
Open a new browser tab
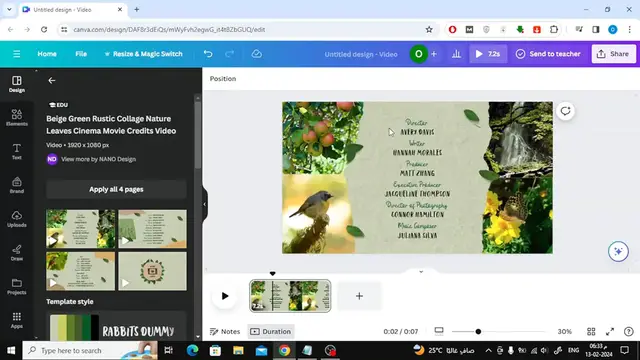(137, 9)
